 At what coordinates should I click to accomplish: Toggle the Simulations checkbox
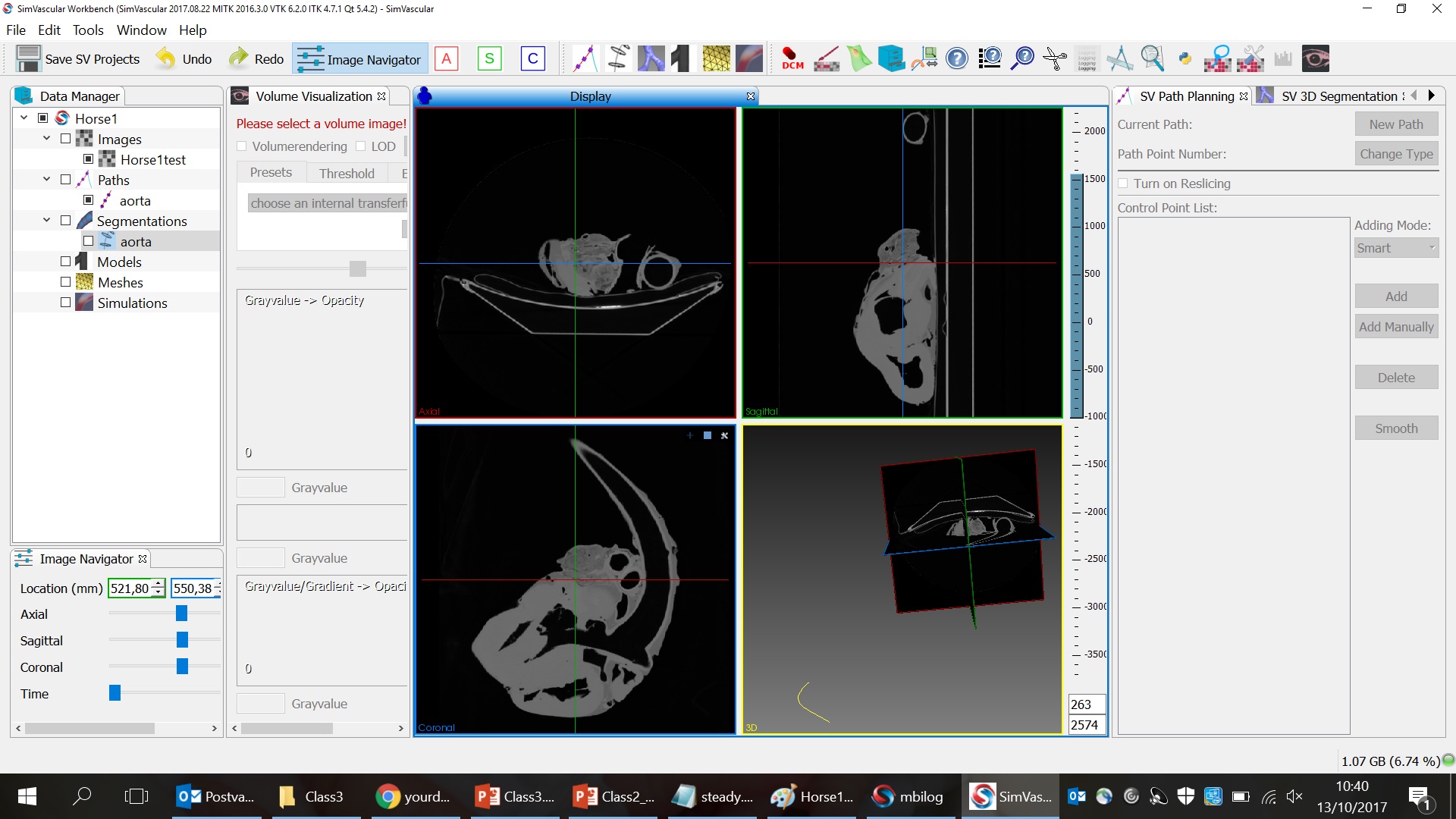pyautogui.click(x=65, y=303)
